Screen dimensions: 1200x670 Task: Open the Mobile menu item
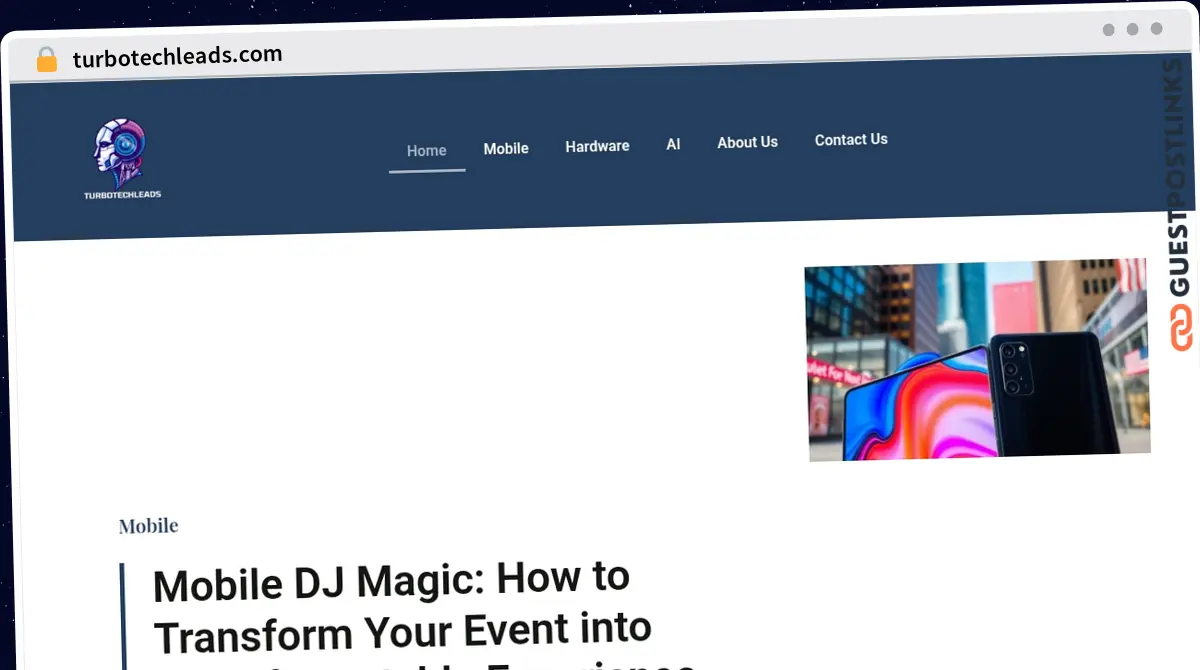point(506,148)
